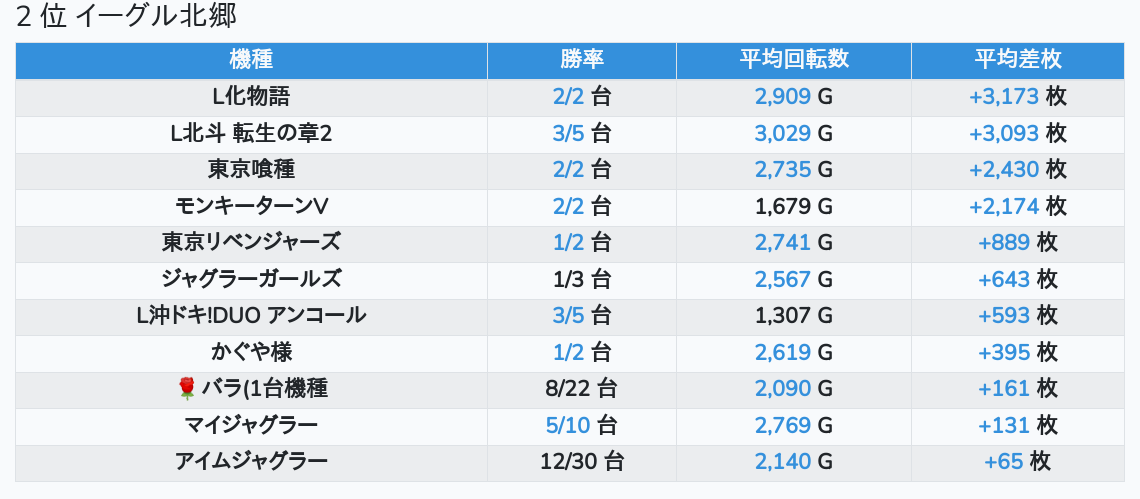Sort by the 勝率 column header

click(x=581, y=59)
